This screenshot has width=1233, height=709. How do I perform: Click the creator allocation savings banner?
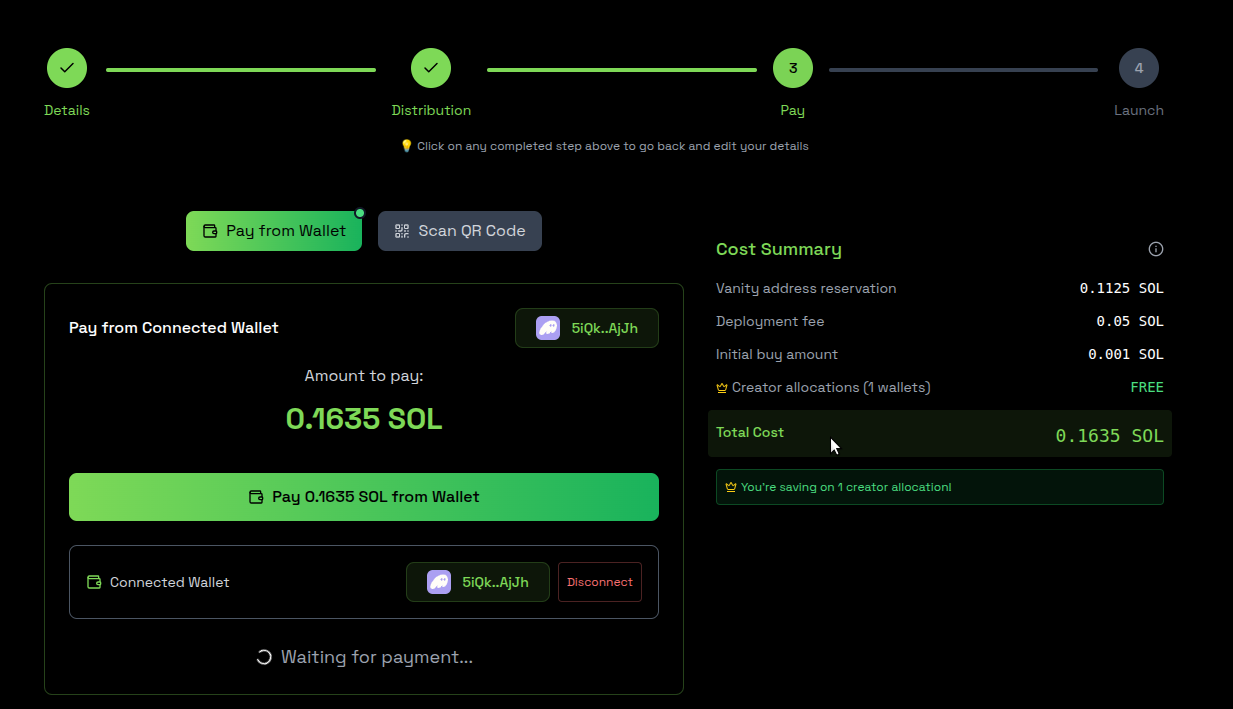(939, 486)
